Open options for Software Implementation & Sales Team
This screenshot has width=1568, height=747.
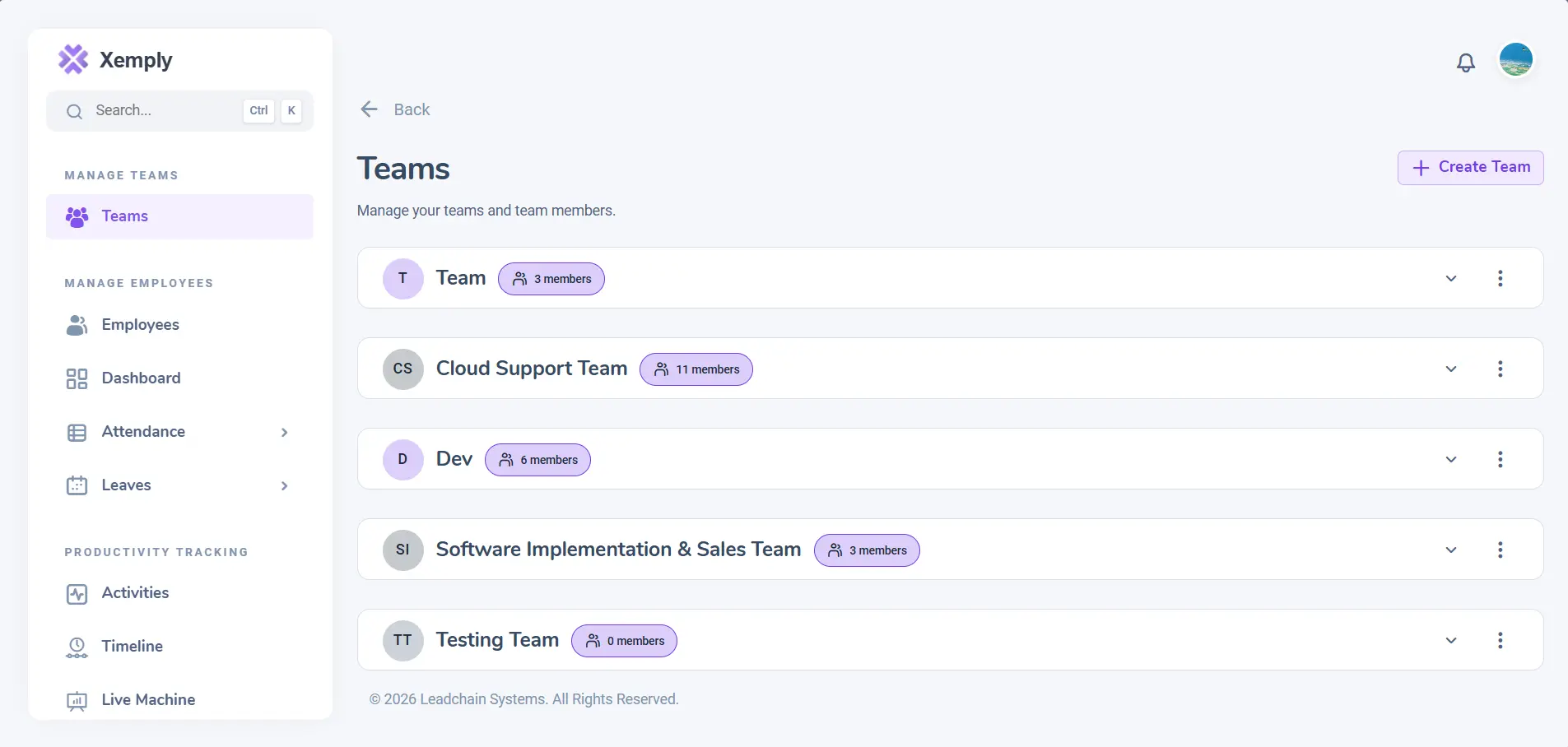point(1501,550)
